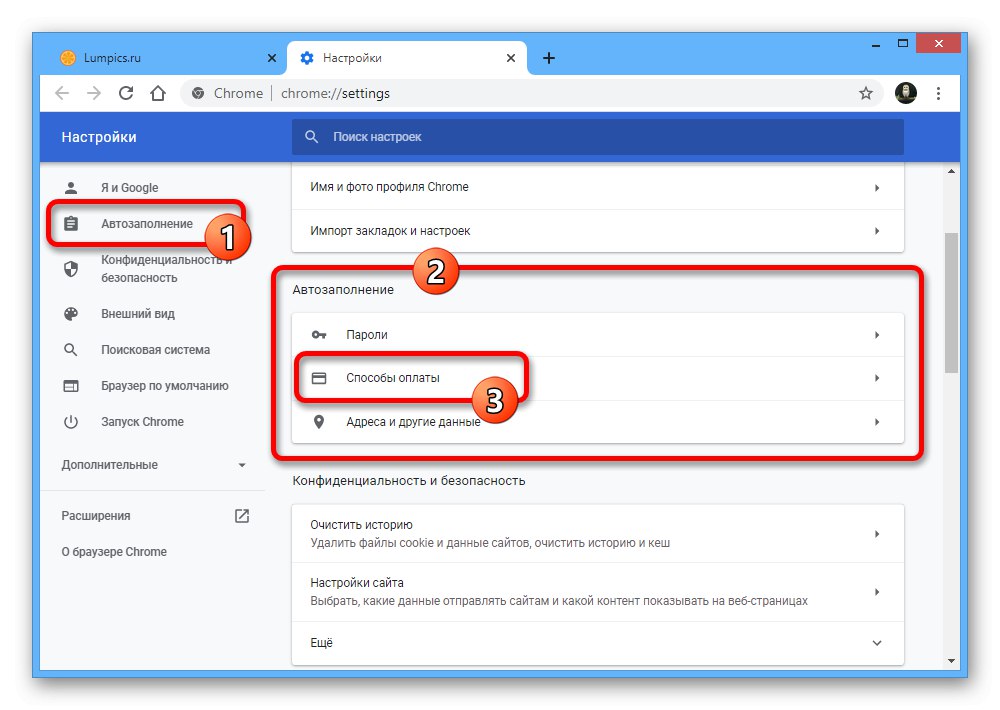Open Chrome's three-dot menu
This screenshot has height=710, width=1000.
click(x=938, y=92)
